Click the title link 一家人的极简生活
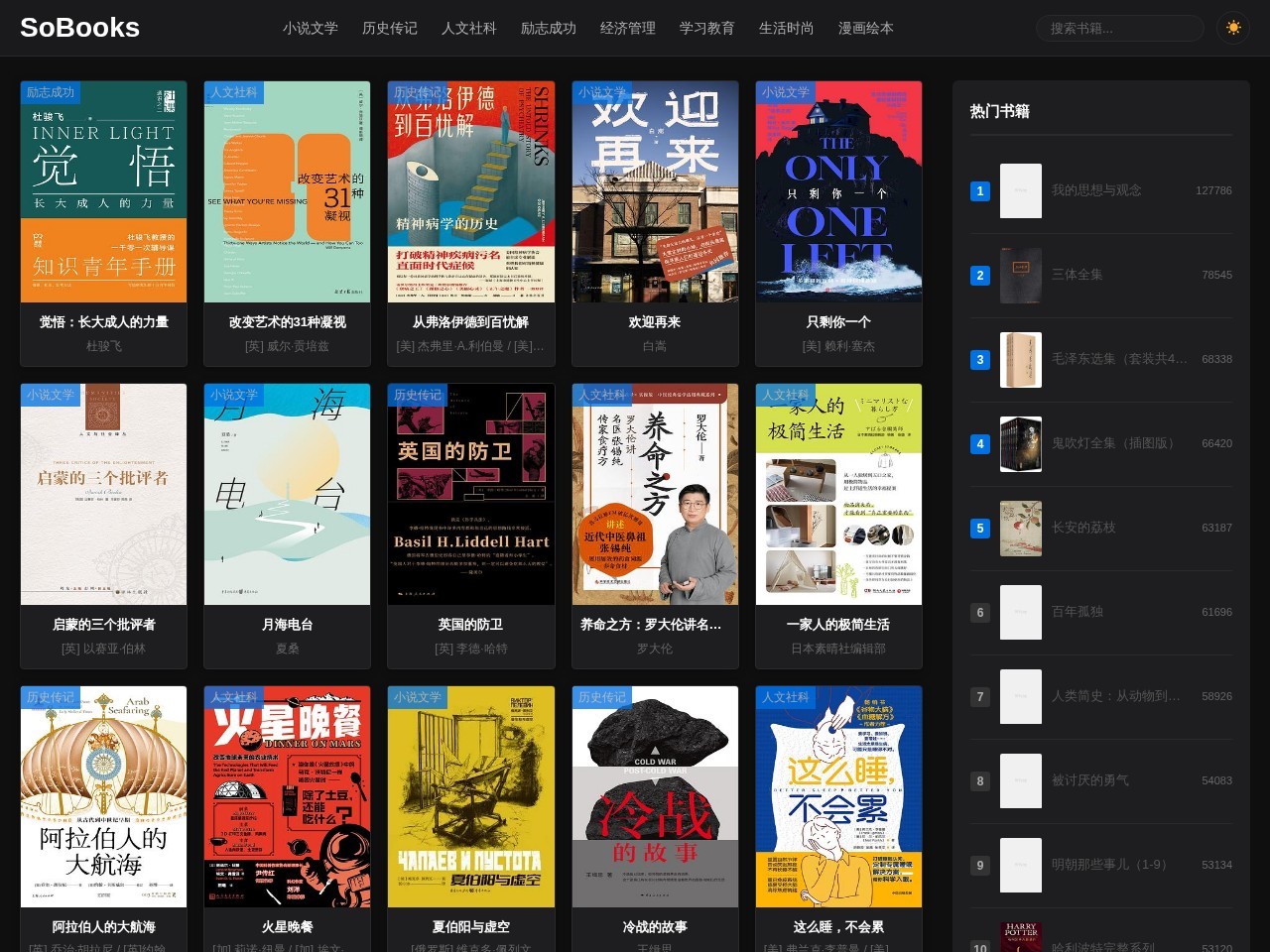The width and height of the screenshot is (1270, 952). [839, 625]
